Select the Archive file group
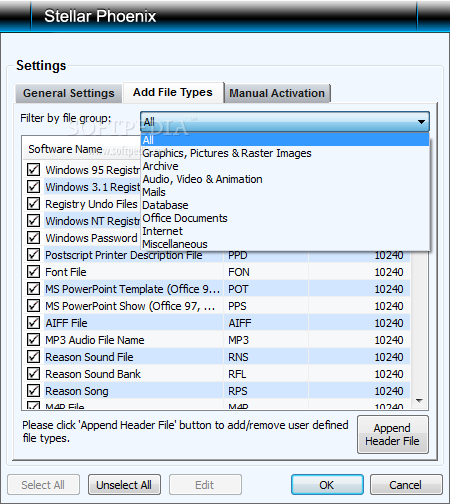Screen dimensions: 450x504 285,166
